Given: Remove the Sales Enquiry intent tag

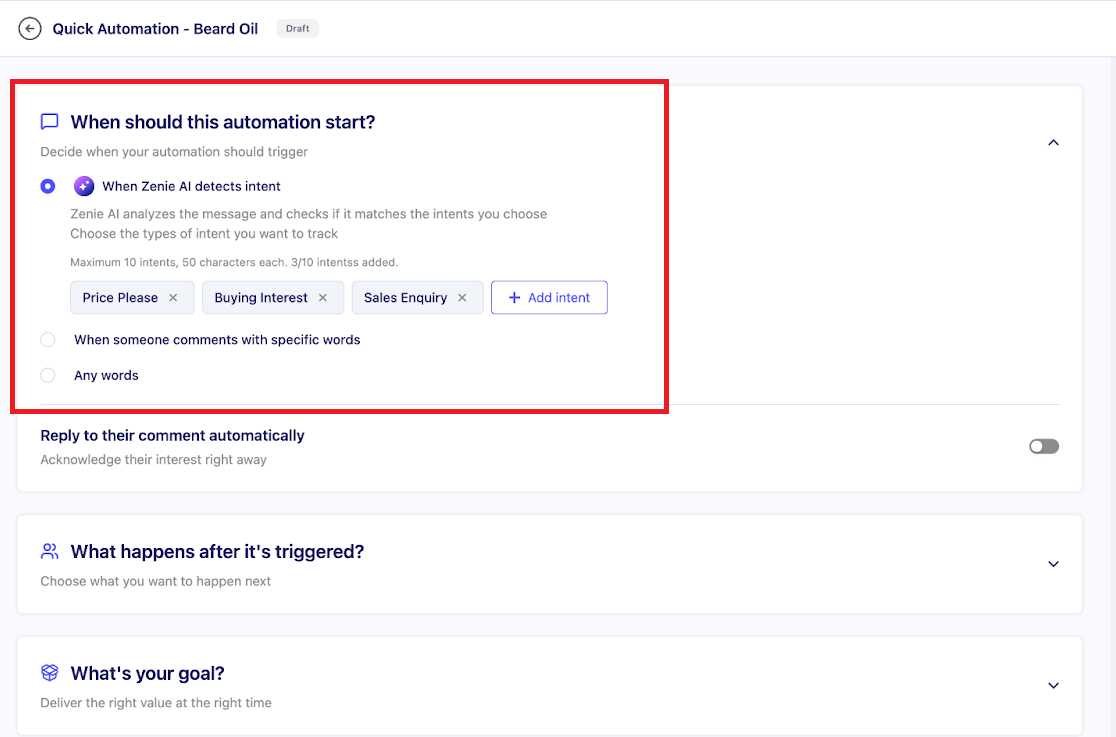Looking at the screenshot, I should 462,298.
